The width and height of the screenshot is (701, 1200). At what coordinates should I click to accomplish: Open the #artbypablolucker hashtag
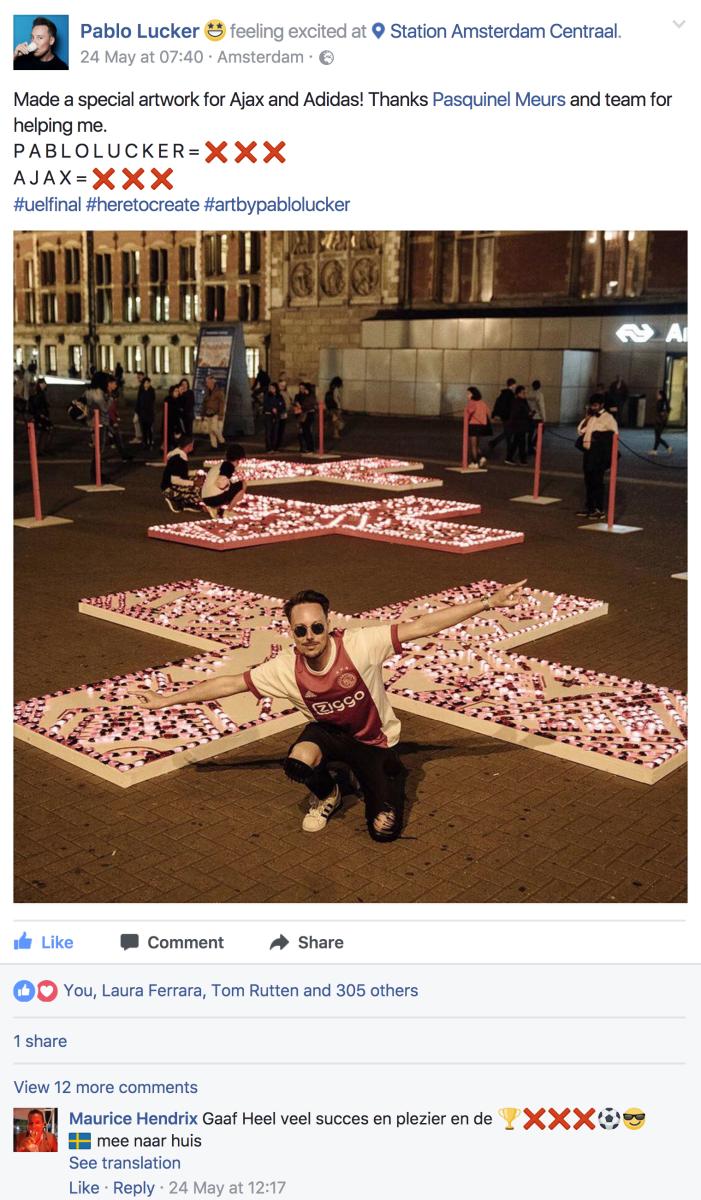pyautogui.click(x=277, y=204)
